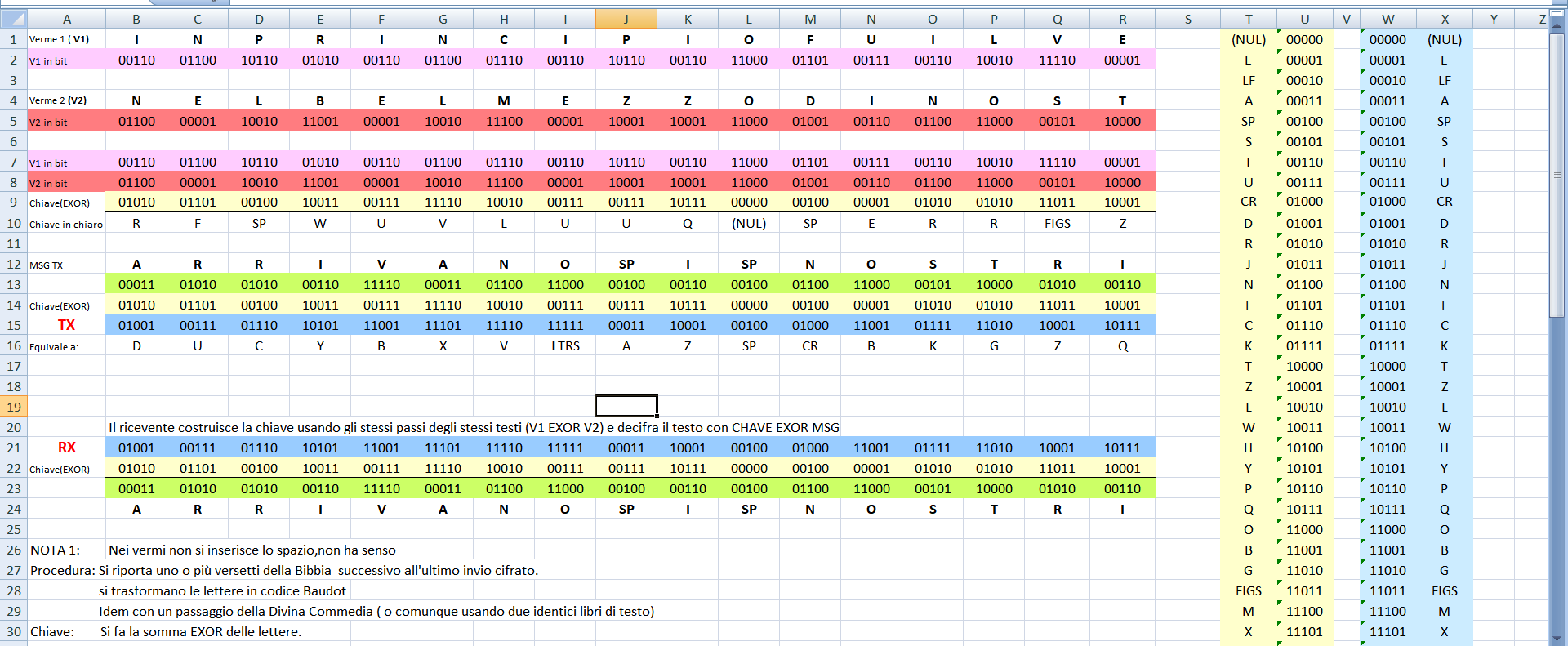Click the 'Il ricevente costruisce la chiave' text

(x=474, y=427)
